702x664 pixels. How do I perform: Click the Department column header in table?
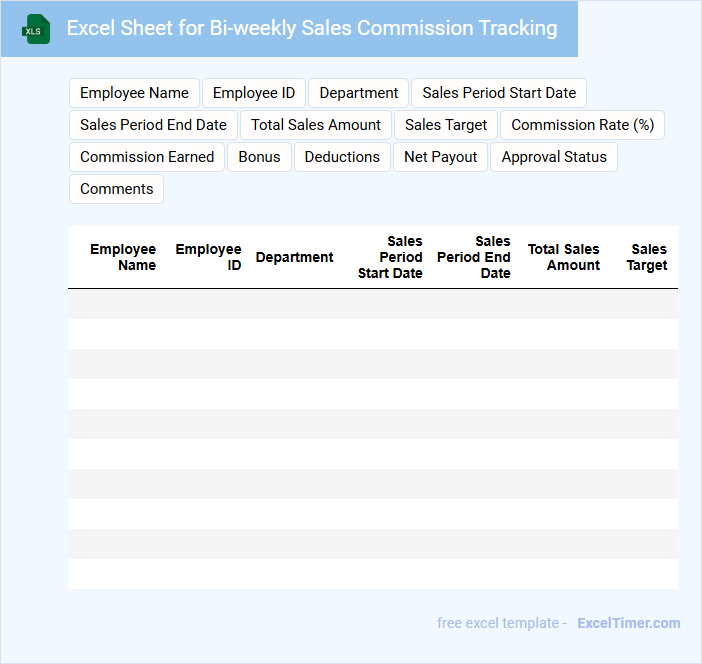tap(294, 257)
